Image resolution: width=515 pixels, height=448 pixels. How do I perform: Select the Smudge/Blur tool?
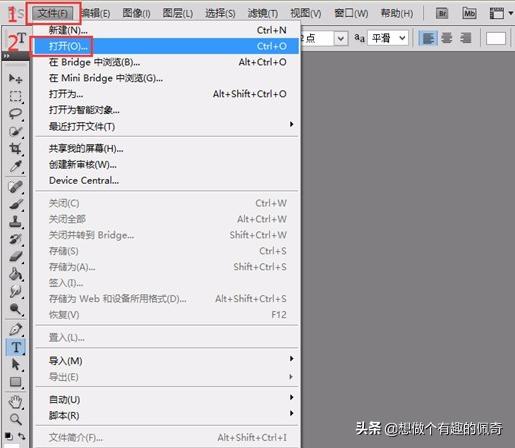click(x=15, y=291)
